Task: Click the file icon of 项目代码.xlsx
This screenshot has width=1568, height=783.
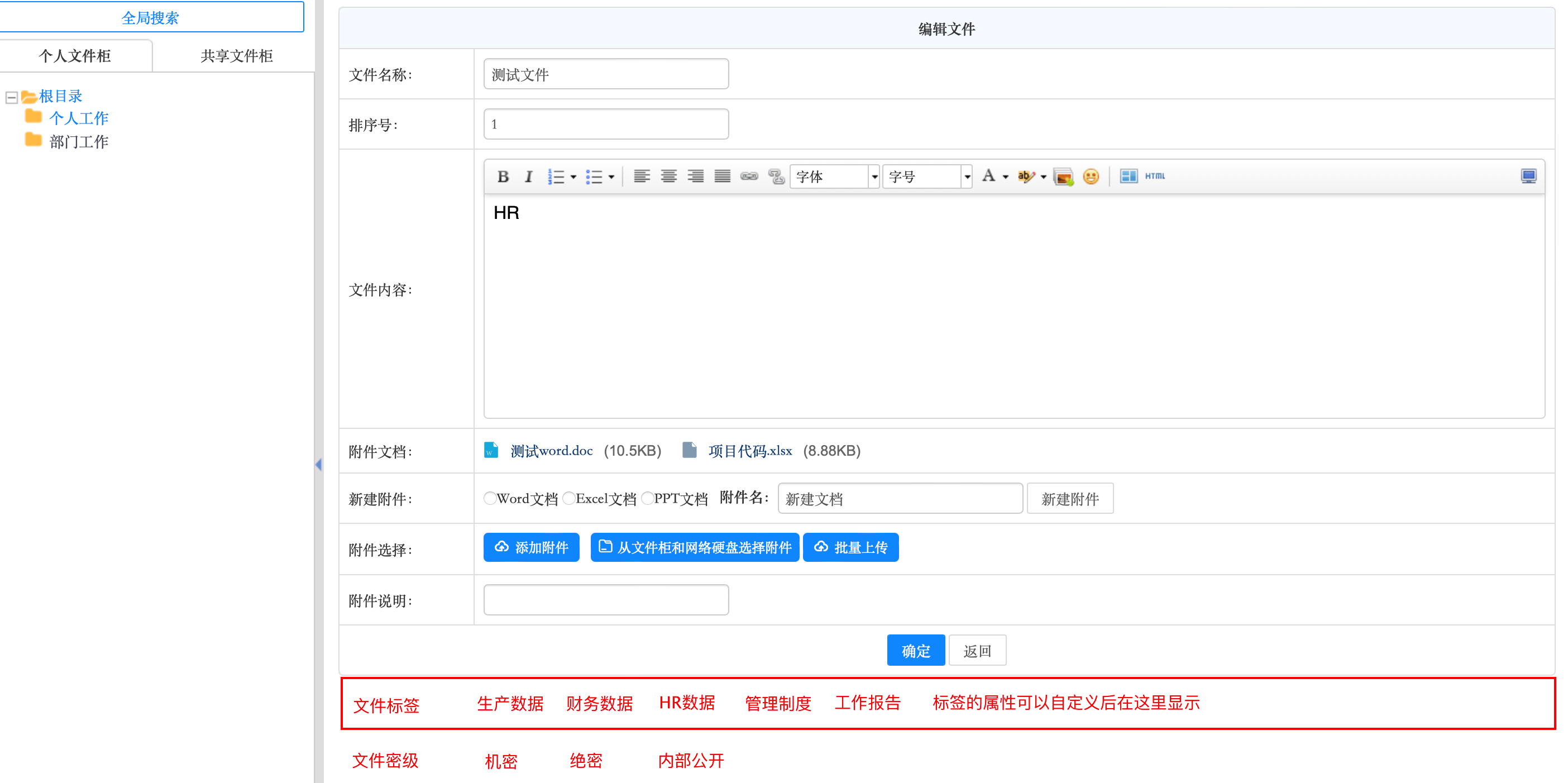Action: [690, 450]
